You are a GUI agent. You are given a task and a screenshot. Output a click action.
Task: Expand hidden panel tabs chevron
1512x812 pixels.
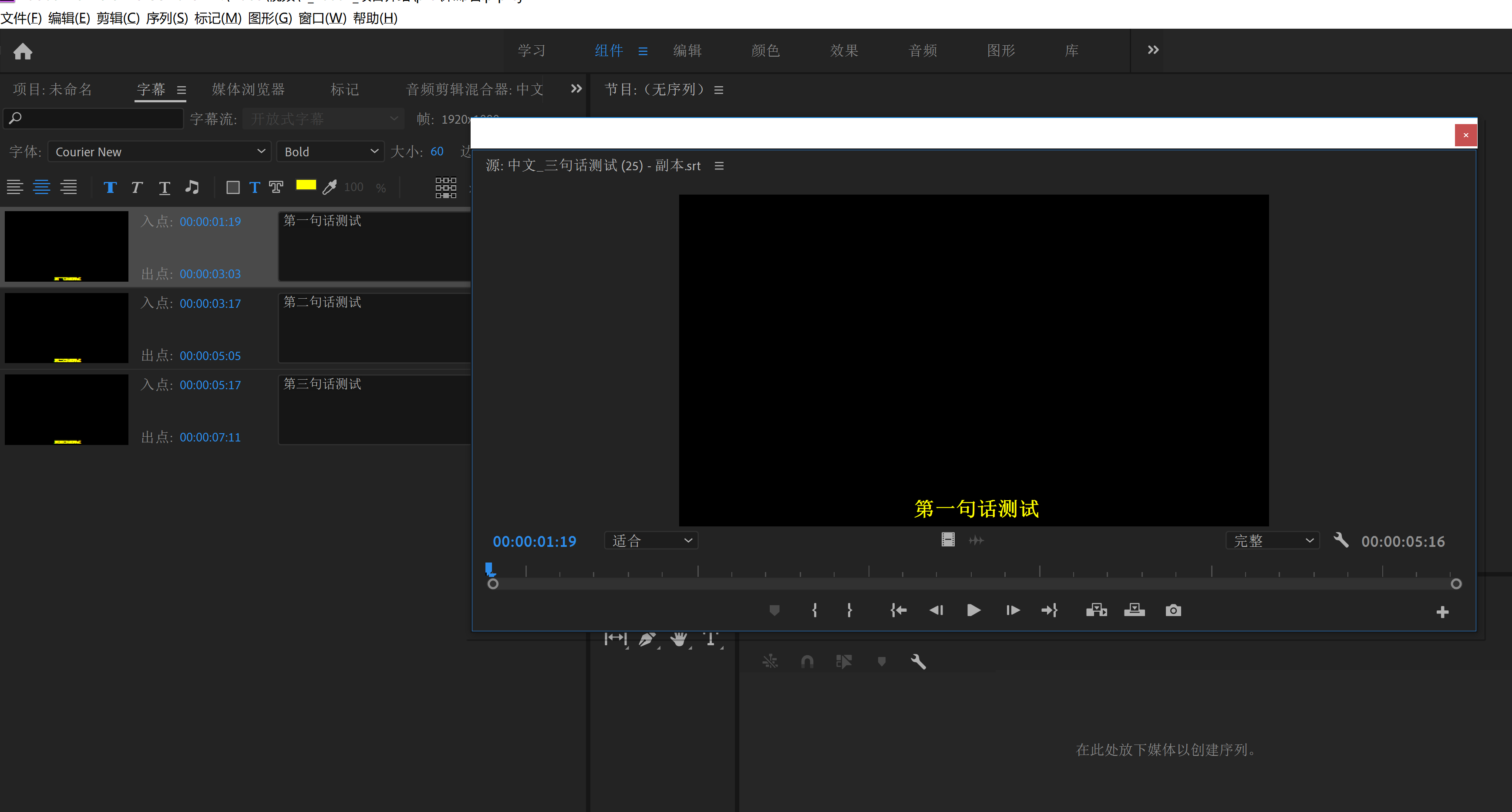[x=576, y=89]
